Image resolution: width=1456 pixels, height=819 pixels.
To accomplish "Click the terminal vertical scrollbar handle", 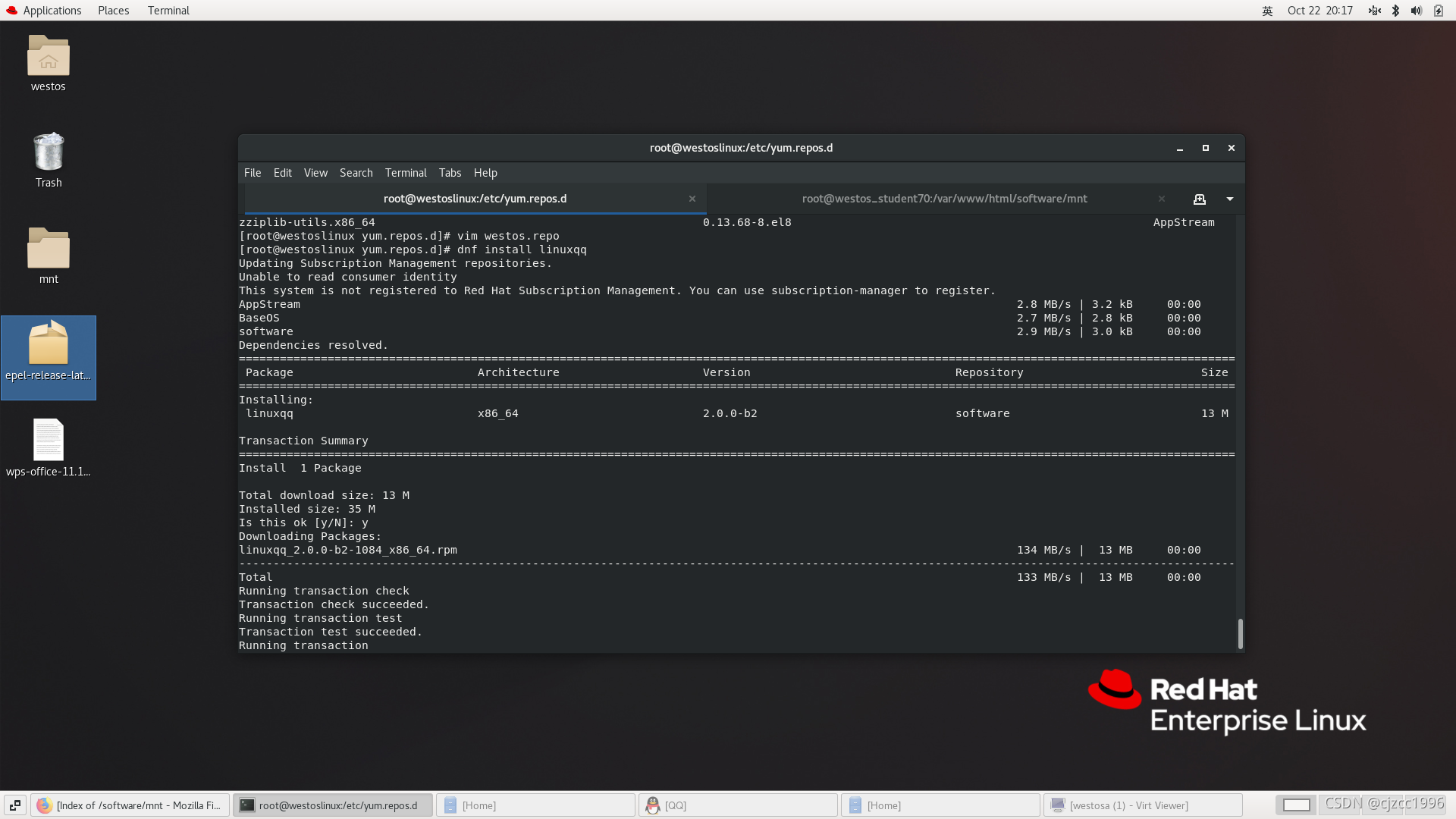I will click(x=1240, y=634).
